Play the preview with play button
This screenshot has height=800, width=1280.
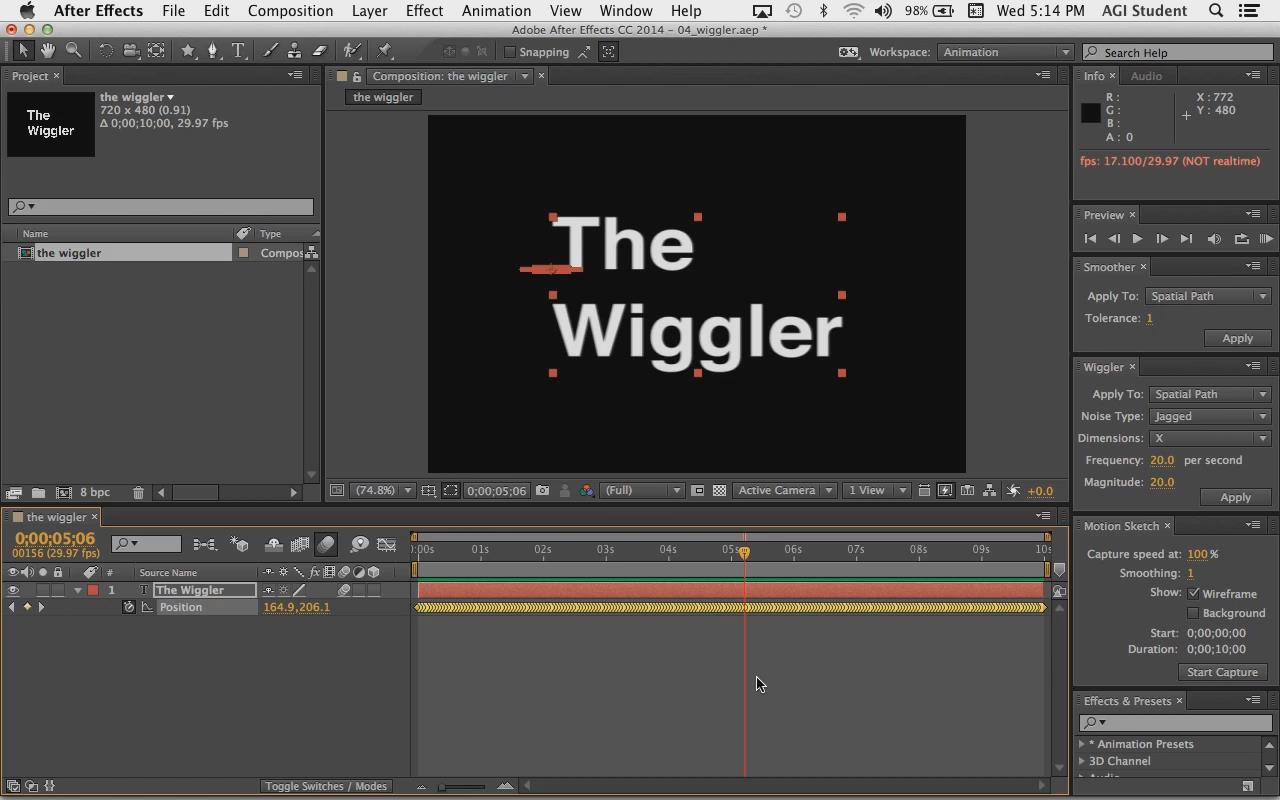pyautogui.click(x=1137, y=239)
